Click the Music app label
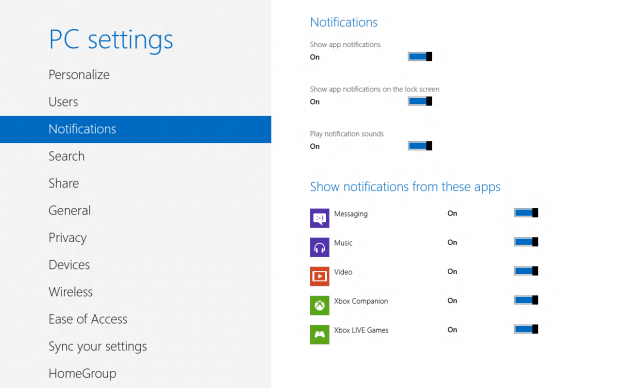 pyautogui.click(x=343, y=243)
